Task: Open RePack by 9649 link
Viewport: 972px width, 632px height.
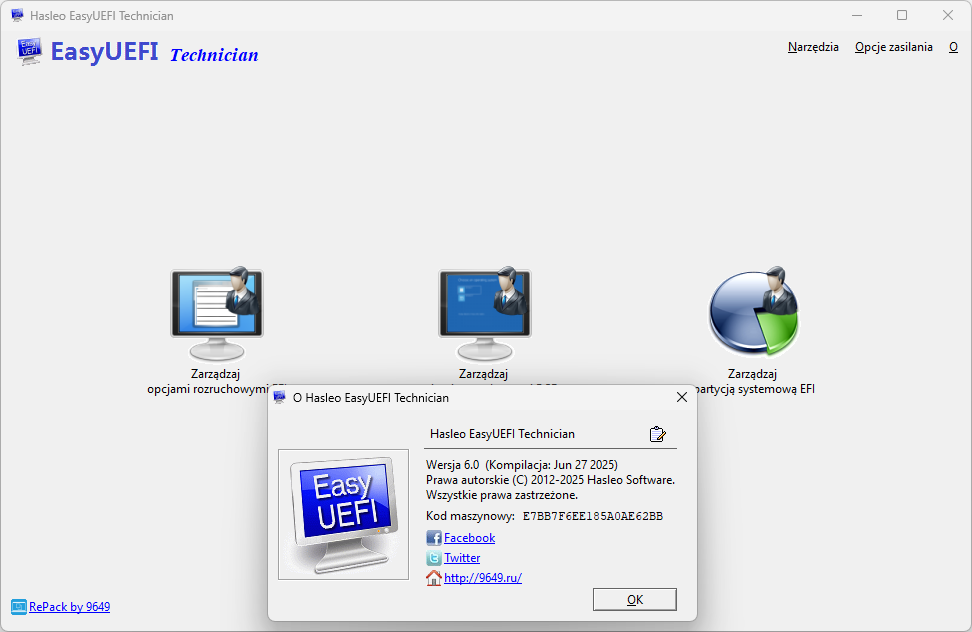Action: (69, 607)
